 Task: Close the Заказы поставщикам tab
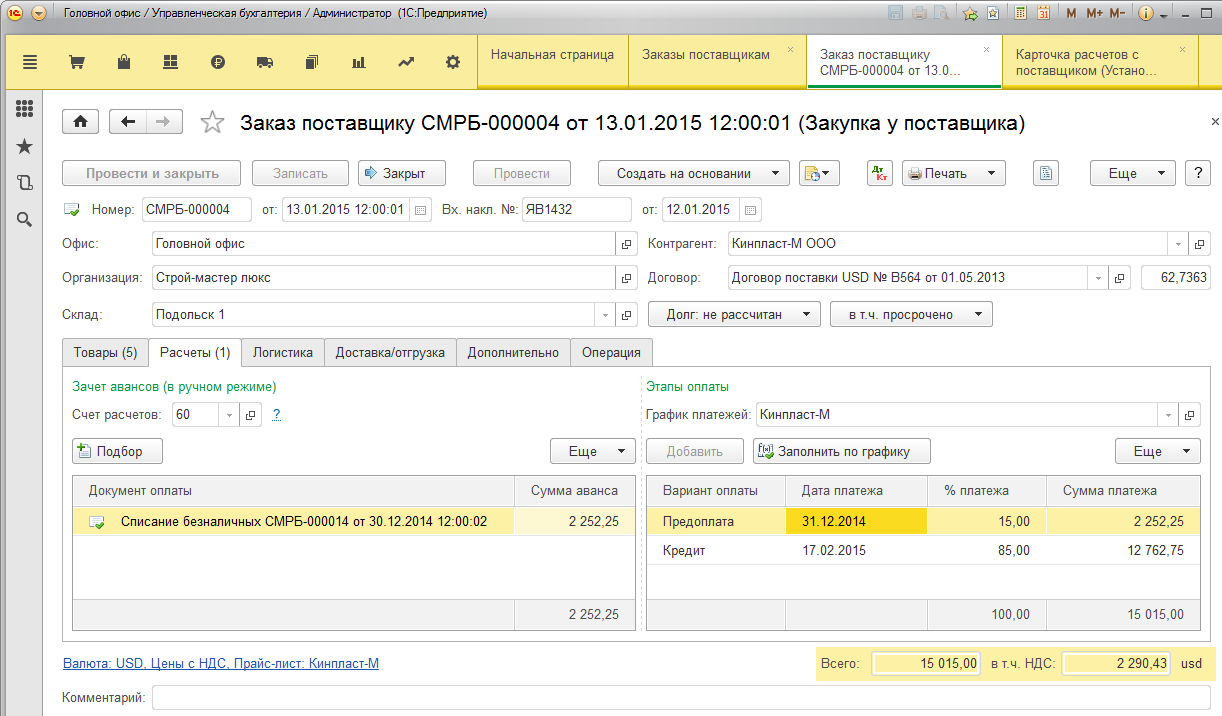(790, 49)
